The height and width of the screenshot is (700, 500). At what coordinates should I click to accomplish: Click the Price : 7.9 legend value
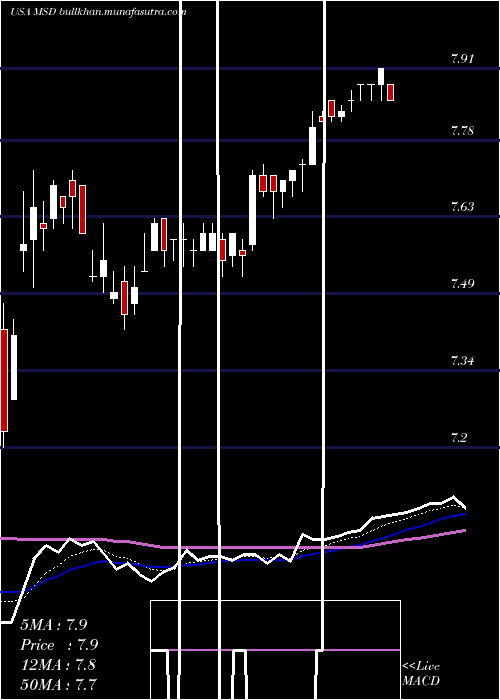pyautogui.click(x=59, y=645)
